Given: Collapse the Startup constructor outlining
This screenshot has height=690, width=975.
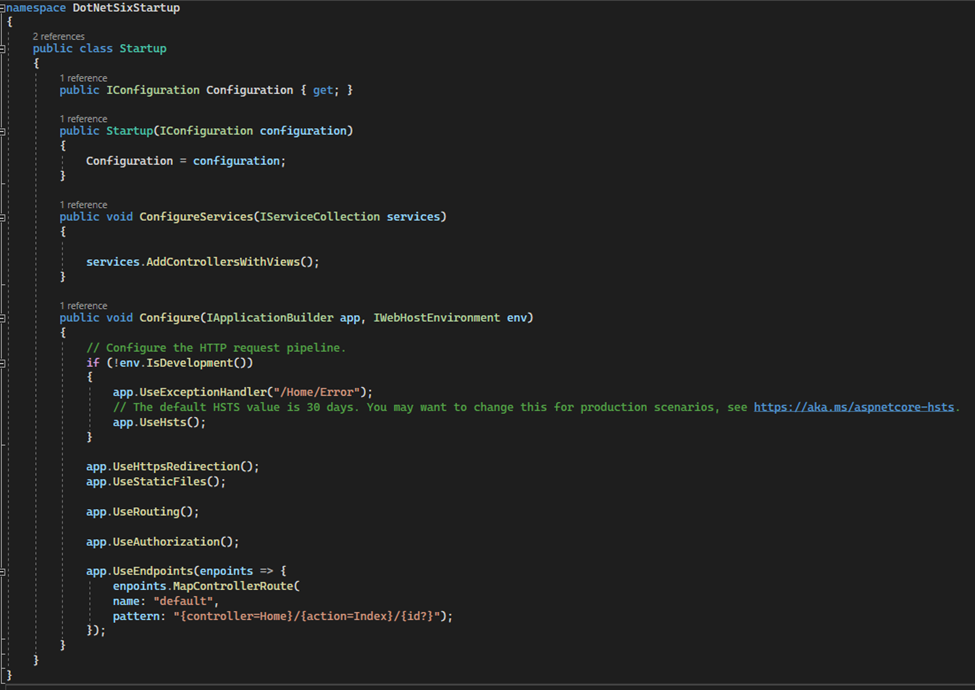Looking at the screenshot, I should (x=2, y=131).
